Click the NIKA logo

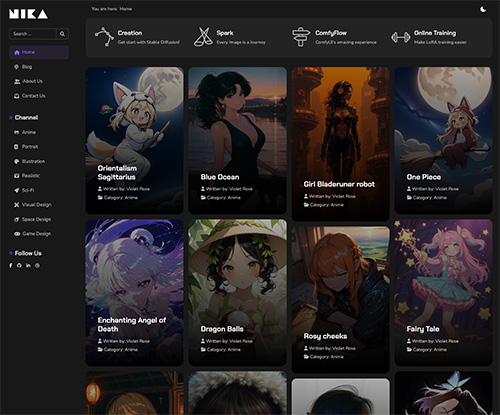point(28,14)
